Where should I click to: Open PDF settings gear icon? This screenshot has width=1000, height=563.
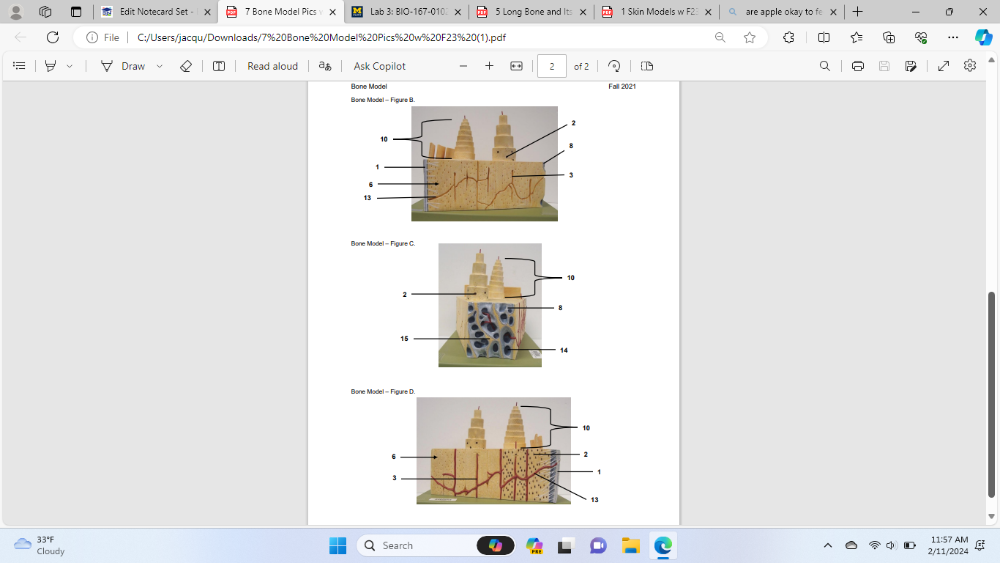pyautogui.click(x=969, y=66)
